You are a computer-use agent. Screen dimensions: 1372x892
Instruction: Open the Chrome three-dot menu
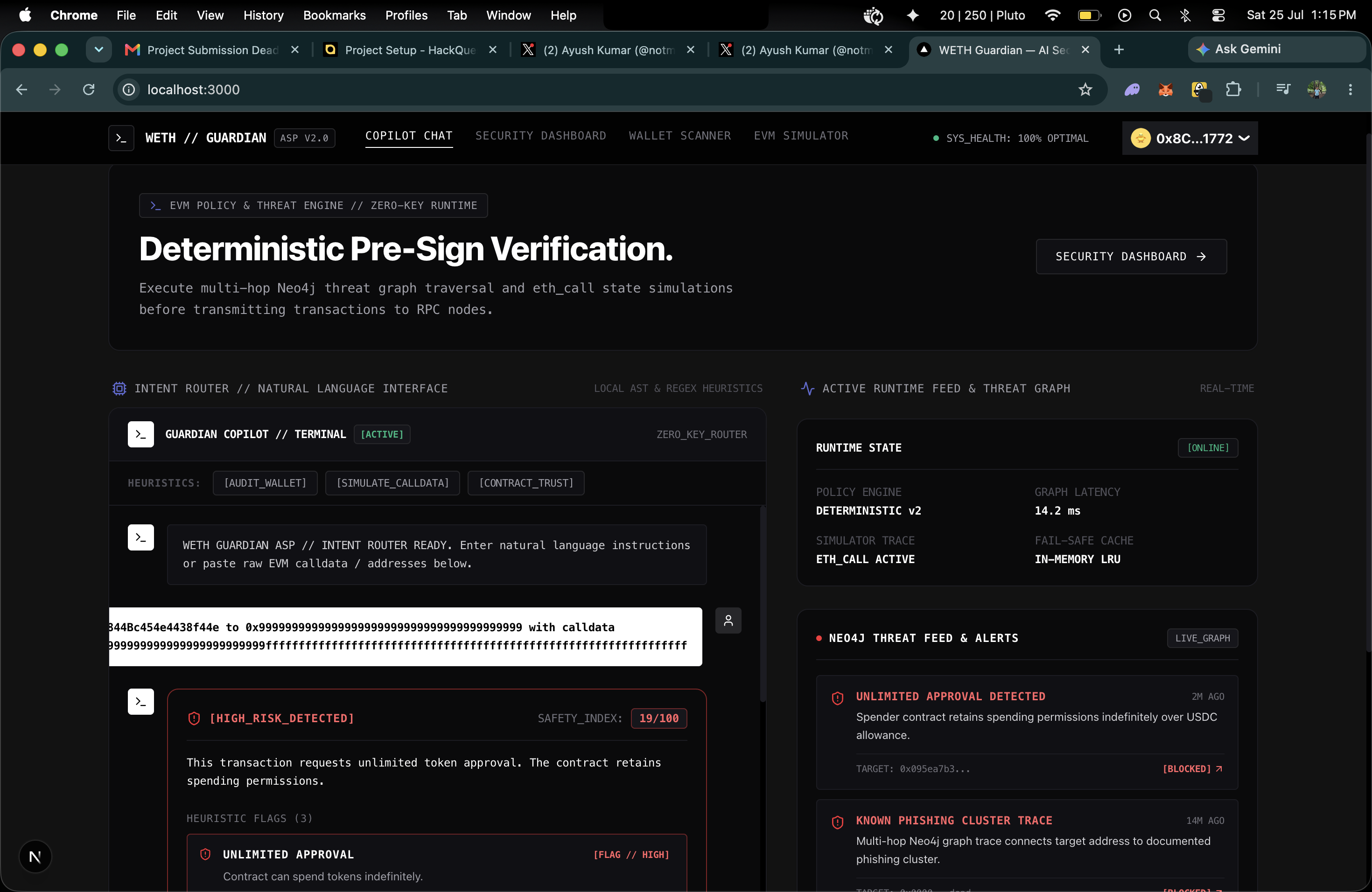click(x=1350, y=90)
